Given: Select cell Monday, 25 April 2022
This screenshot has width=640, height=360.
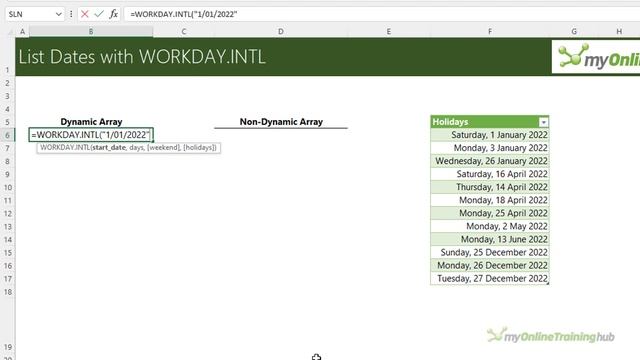Looking at the screenshot, I should pos(489,213).
